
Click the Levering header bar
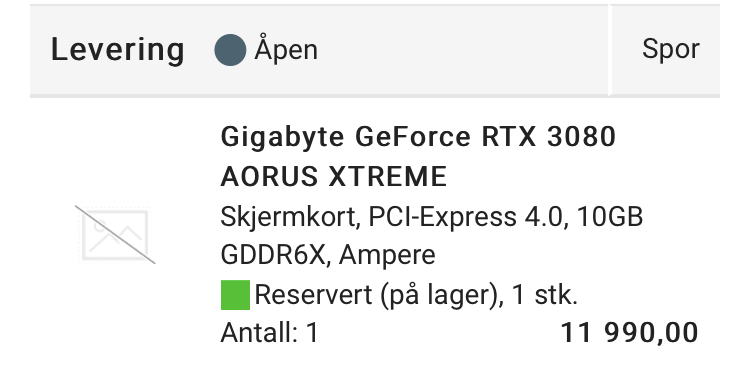pos(375,50)
